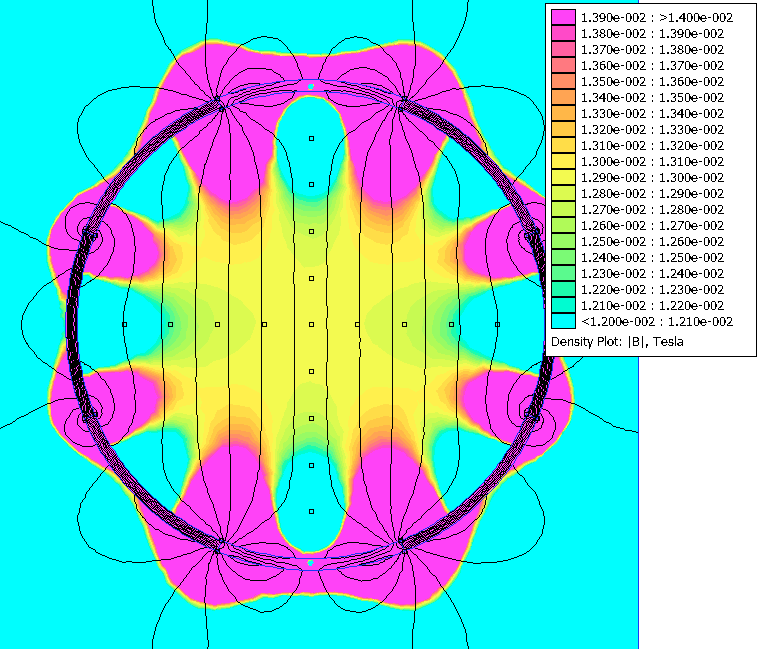The height and width of the screenshot is (649, 759).
Task: Select the 1.380e-002 : 1.390e-002 legend swatch
Action: [x=563, y=33]
